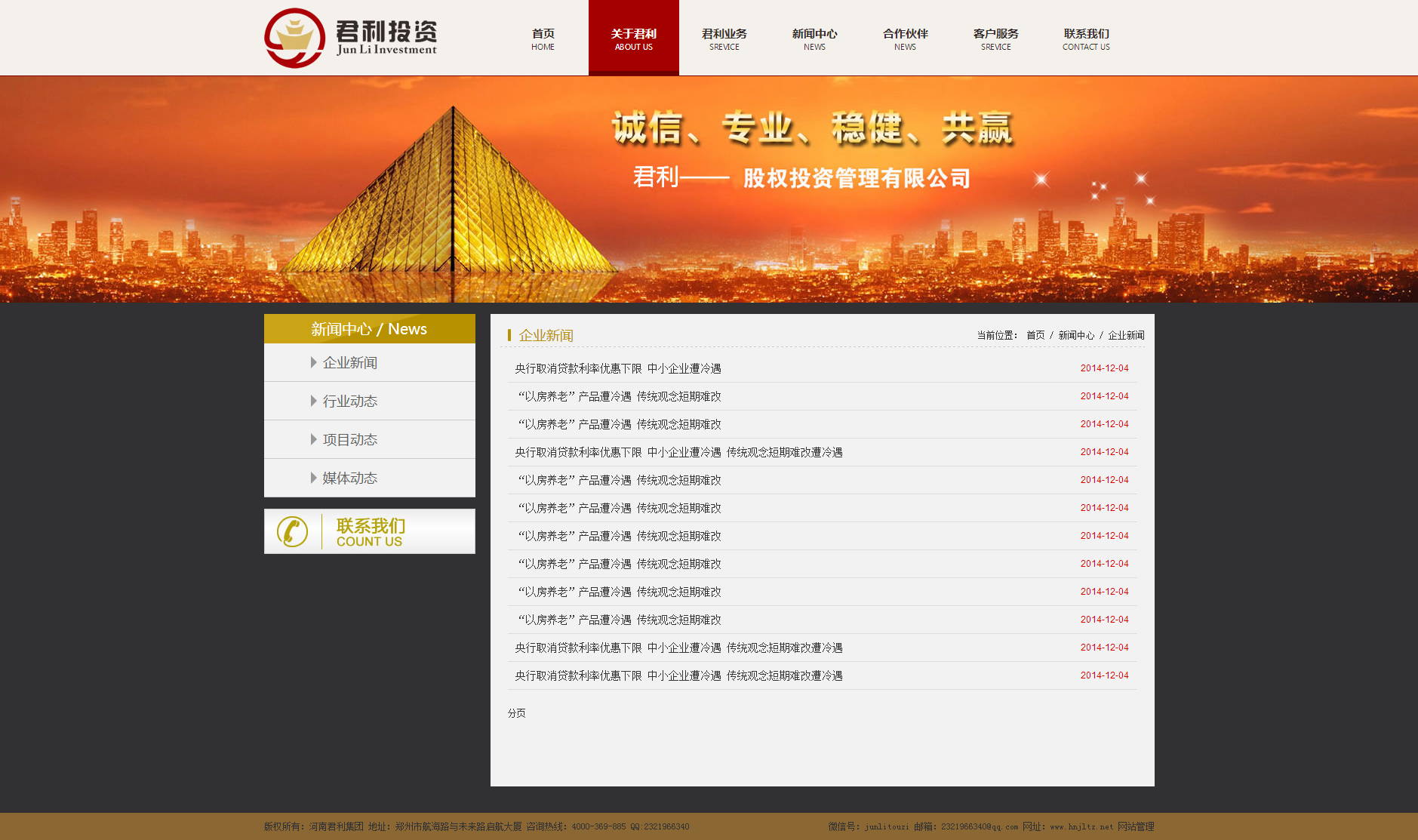Open the 首页 HOME menu item
The height and width of the screenshot is (840, 1418).
tap(543, 38)
